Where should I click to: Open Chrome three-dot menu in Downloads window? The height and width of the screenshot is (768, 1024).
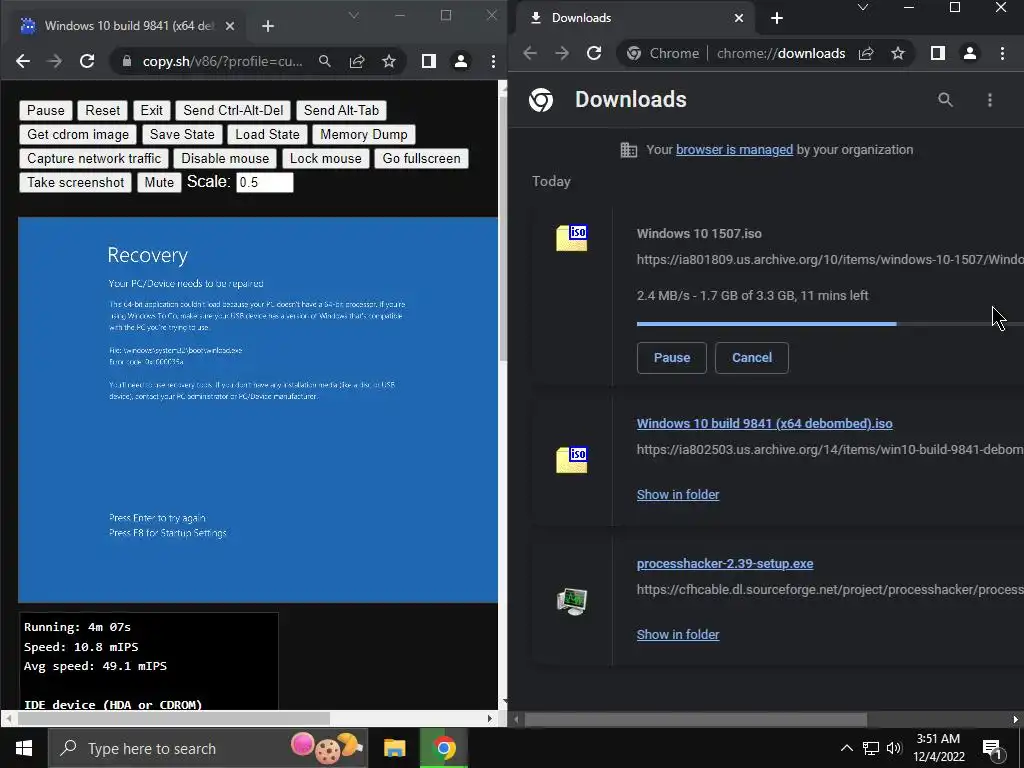1002,54
